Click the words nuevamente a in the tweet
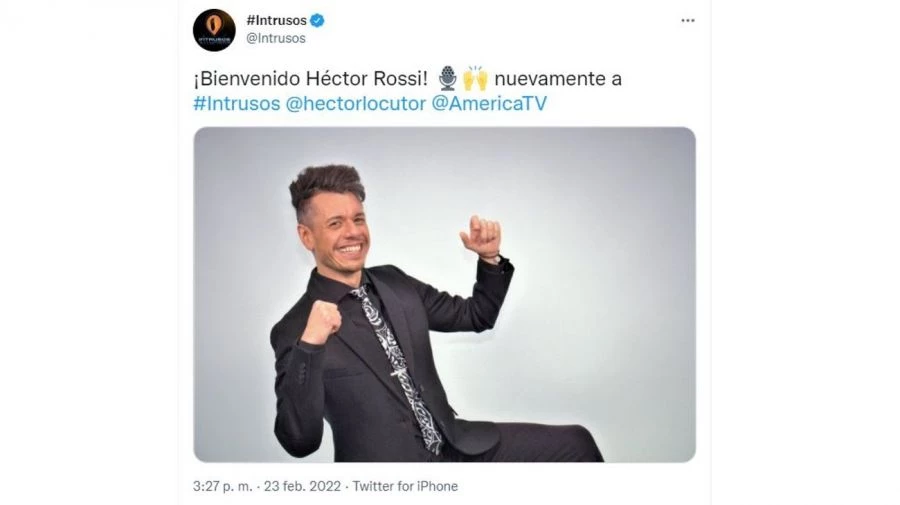The image size is (900, 505). (x=558, y=79)
